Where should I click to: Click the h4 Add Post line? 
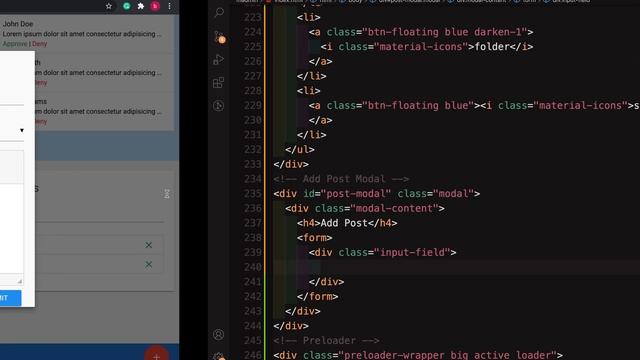click(347, 223)
